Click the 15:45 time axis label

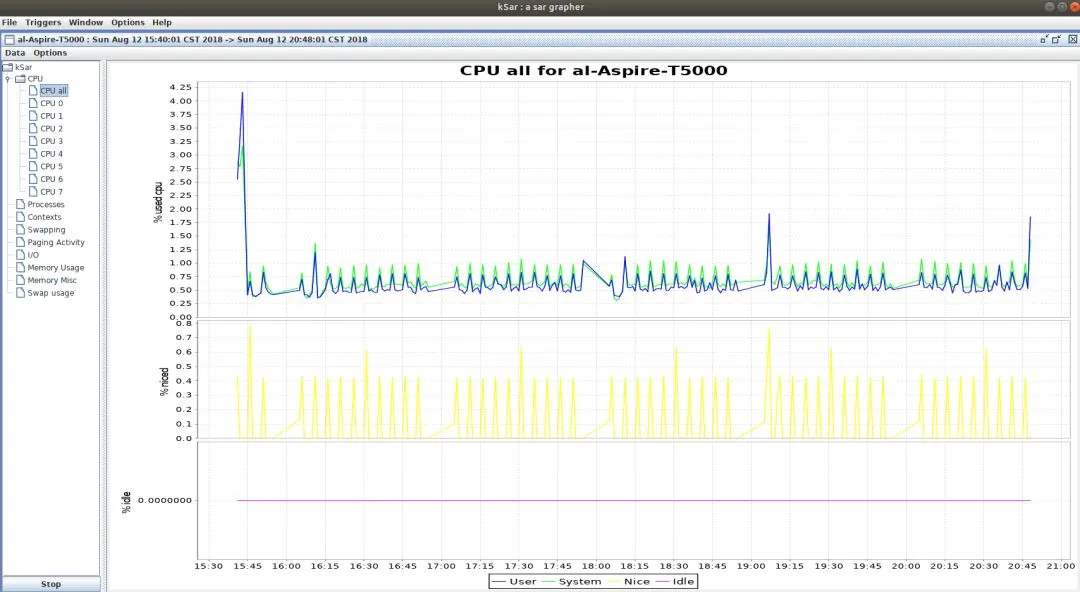247,566
